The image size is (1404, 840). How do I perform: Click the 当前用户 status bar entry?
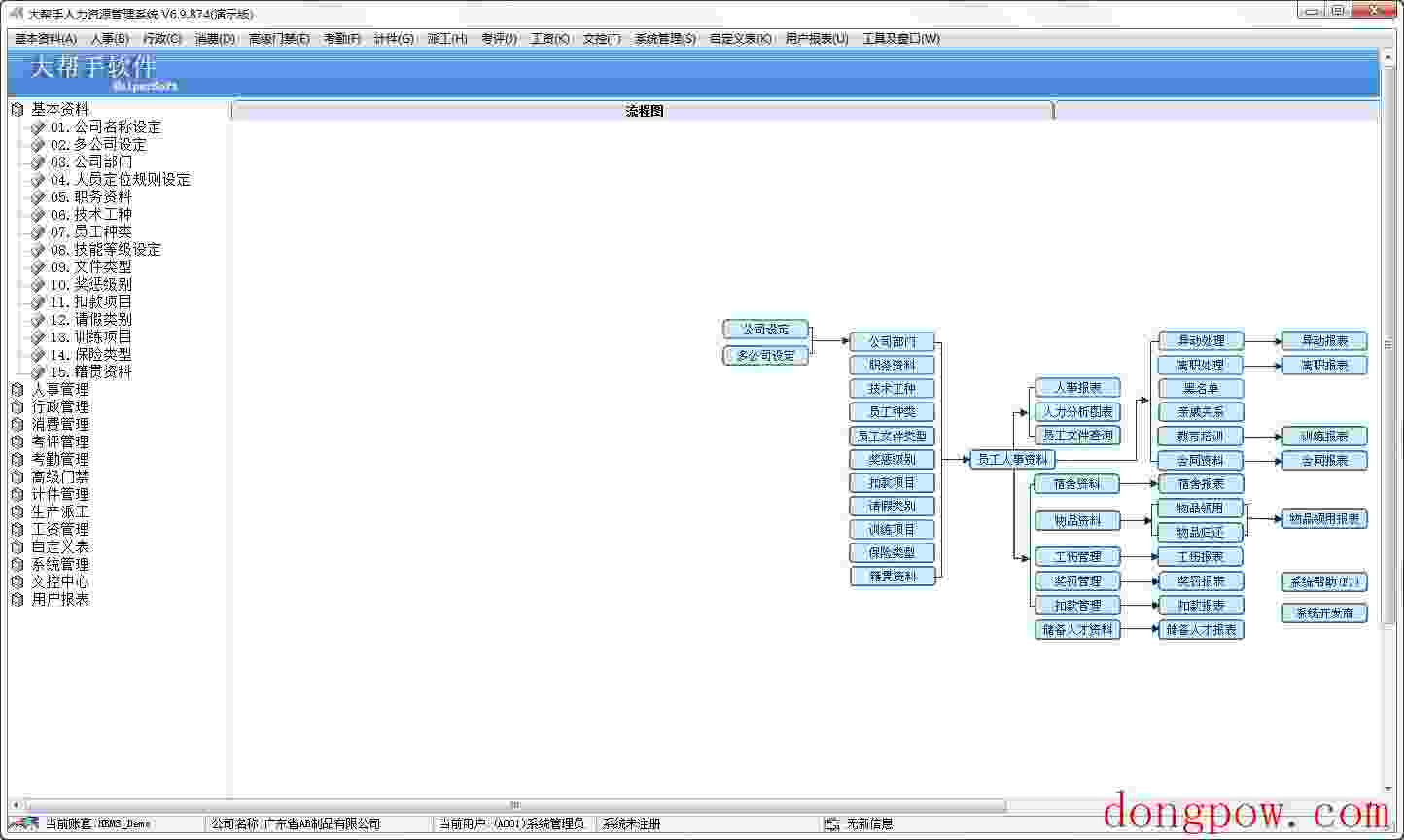pyautogui.click(x=512, y=824)
